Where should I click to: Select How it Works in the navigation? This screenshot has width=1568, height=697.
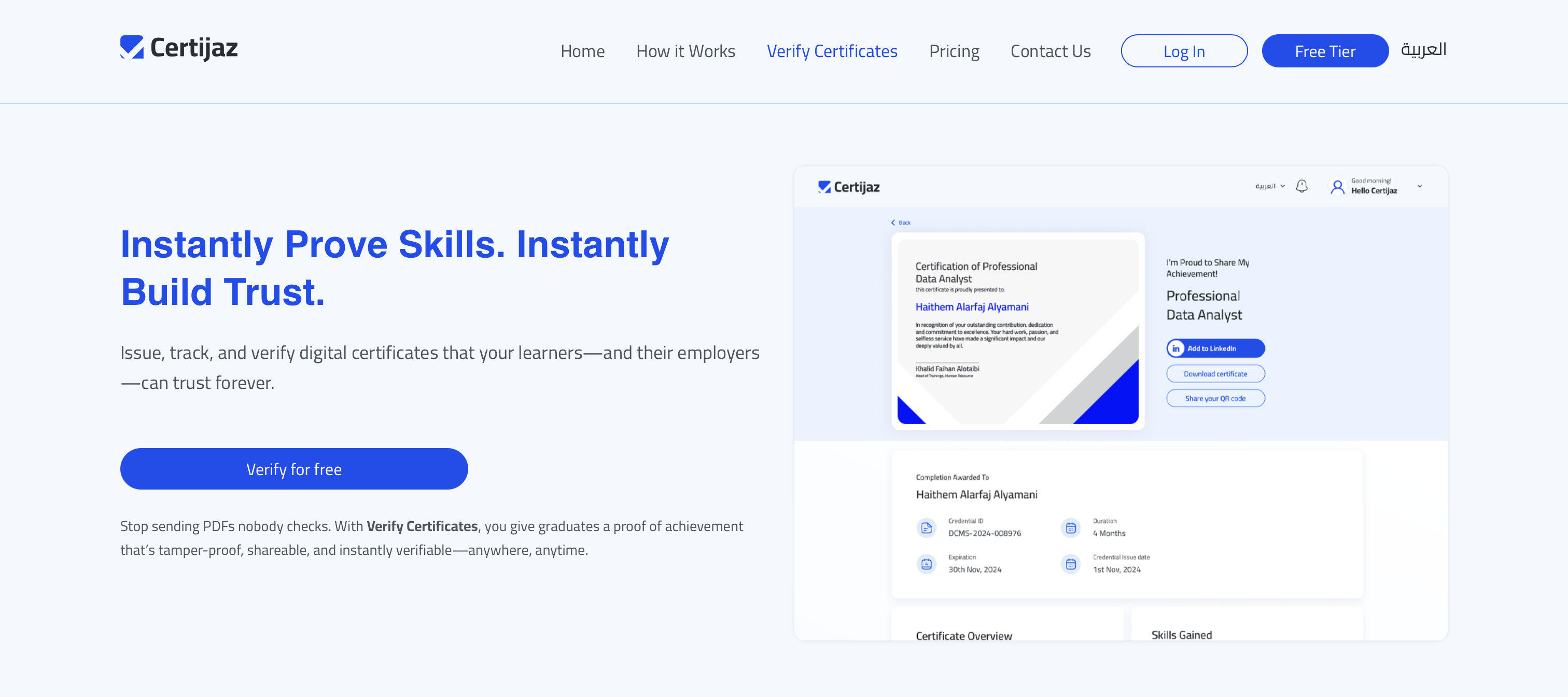[685, 51]
